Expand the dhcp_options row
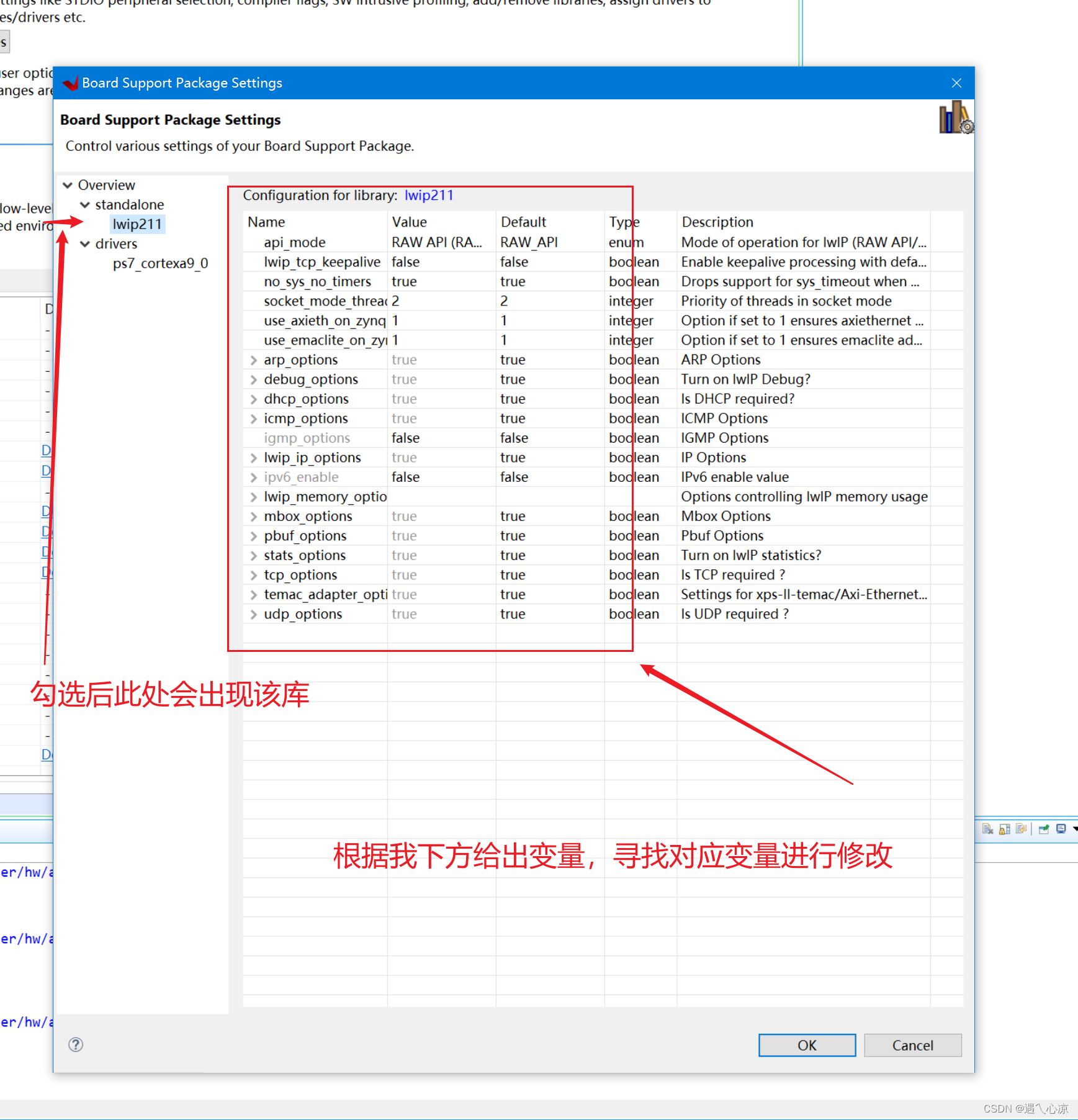Image resolution: width=1078 pixels, height=1120 pixels. pos(253,399)
